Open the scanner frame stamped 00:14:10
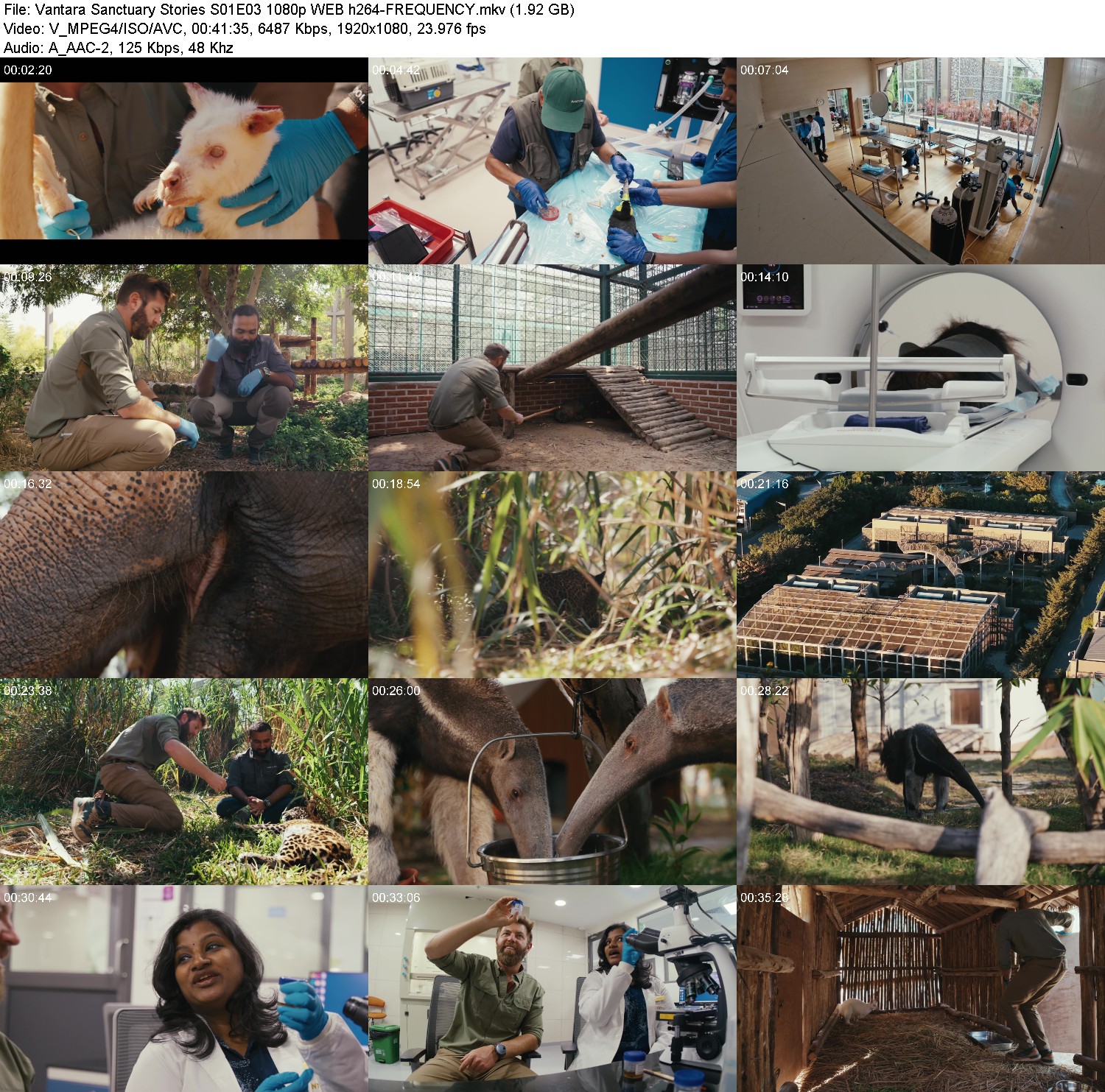This screenshot has width=1105, height=1092. click(x=921, y=367)
